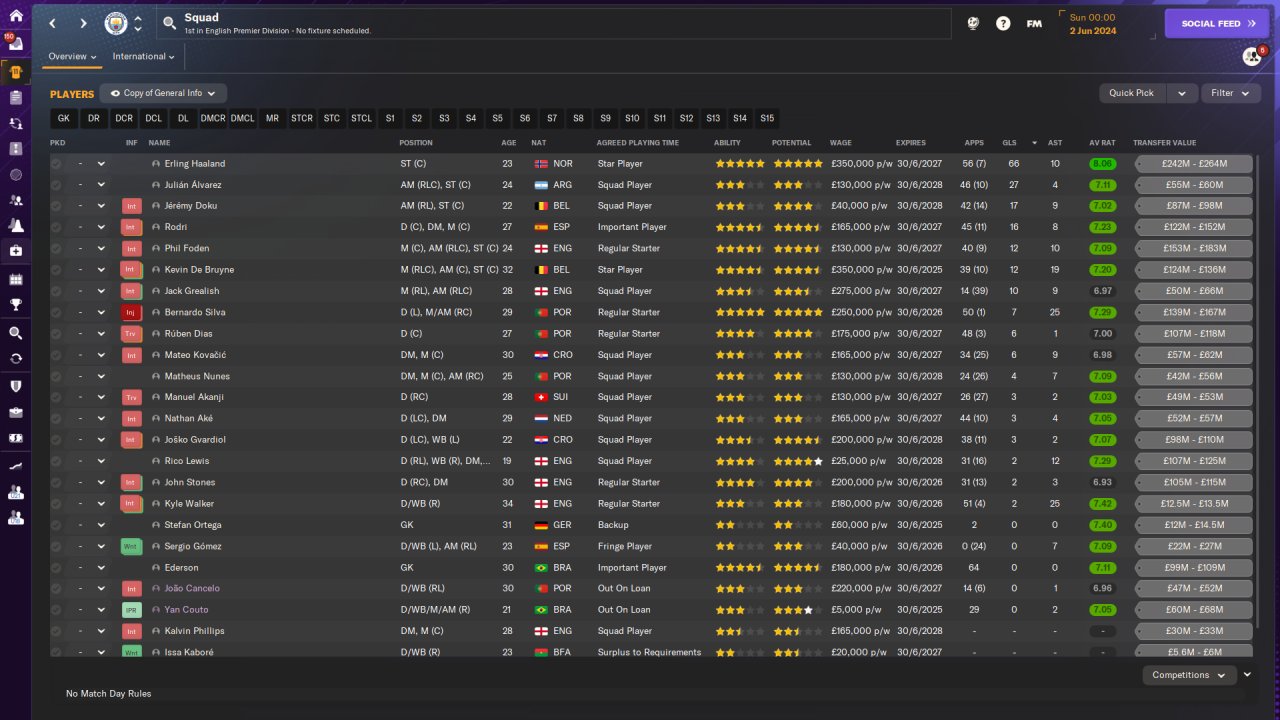Open the Quick Pick arrow dropdown
This screenshot has width=1280, height=720.
(1181, 93)
